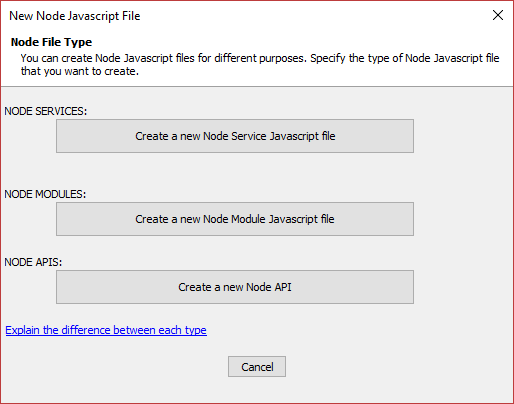This screenshot has height=404, width=514.
Task: Choose the Node Module file type option
Action: [235, 219]
